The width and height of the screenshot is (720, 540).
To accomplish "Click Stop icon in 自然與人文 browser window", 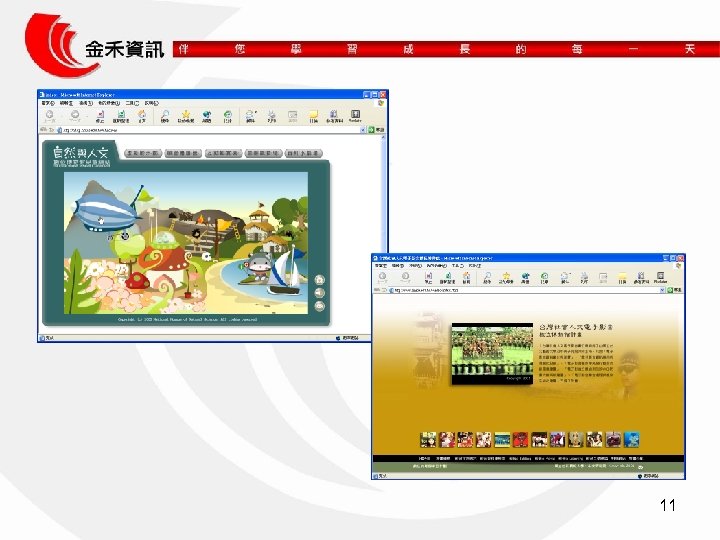I will [x=100, y=116].
